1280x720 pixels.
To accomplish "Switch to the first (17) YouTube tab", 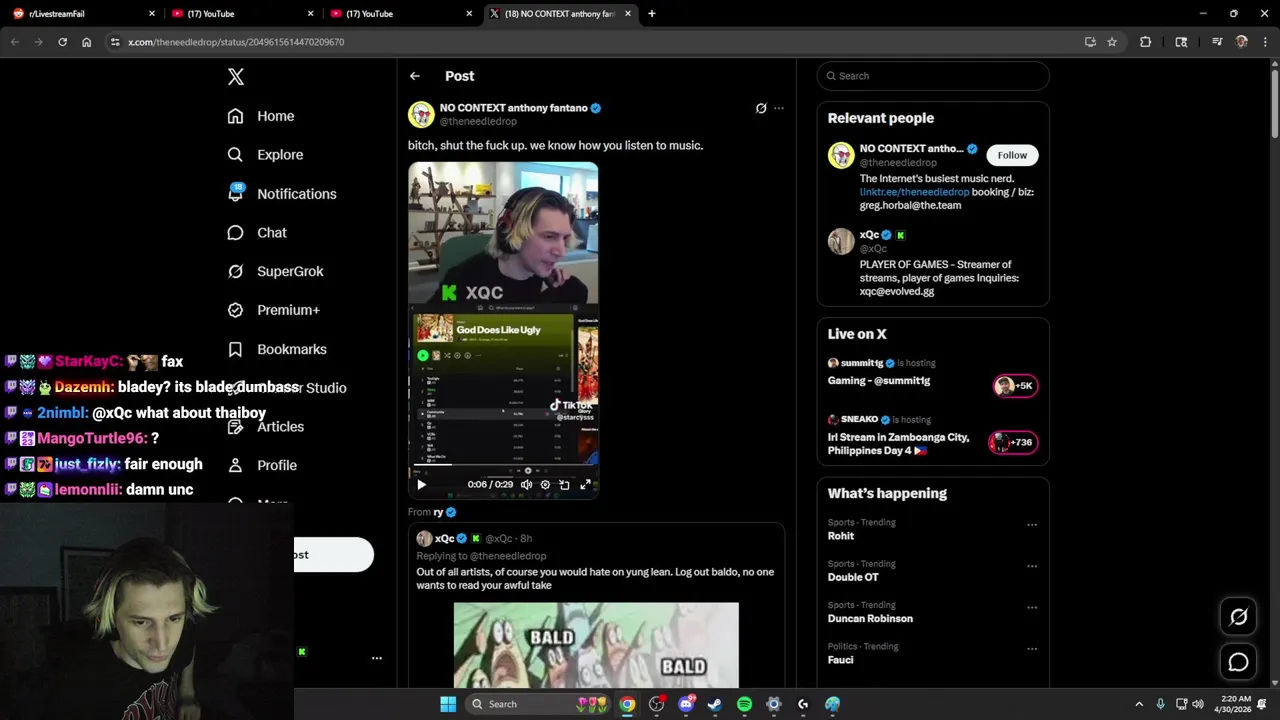I will pos(243,14).
